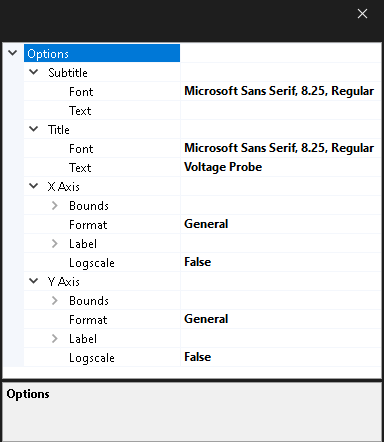384x442 pixels.
Task: Select the Bounds label under X Axis
Action: point(89,206)
